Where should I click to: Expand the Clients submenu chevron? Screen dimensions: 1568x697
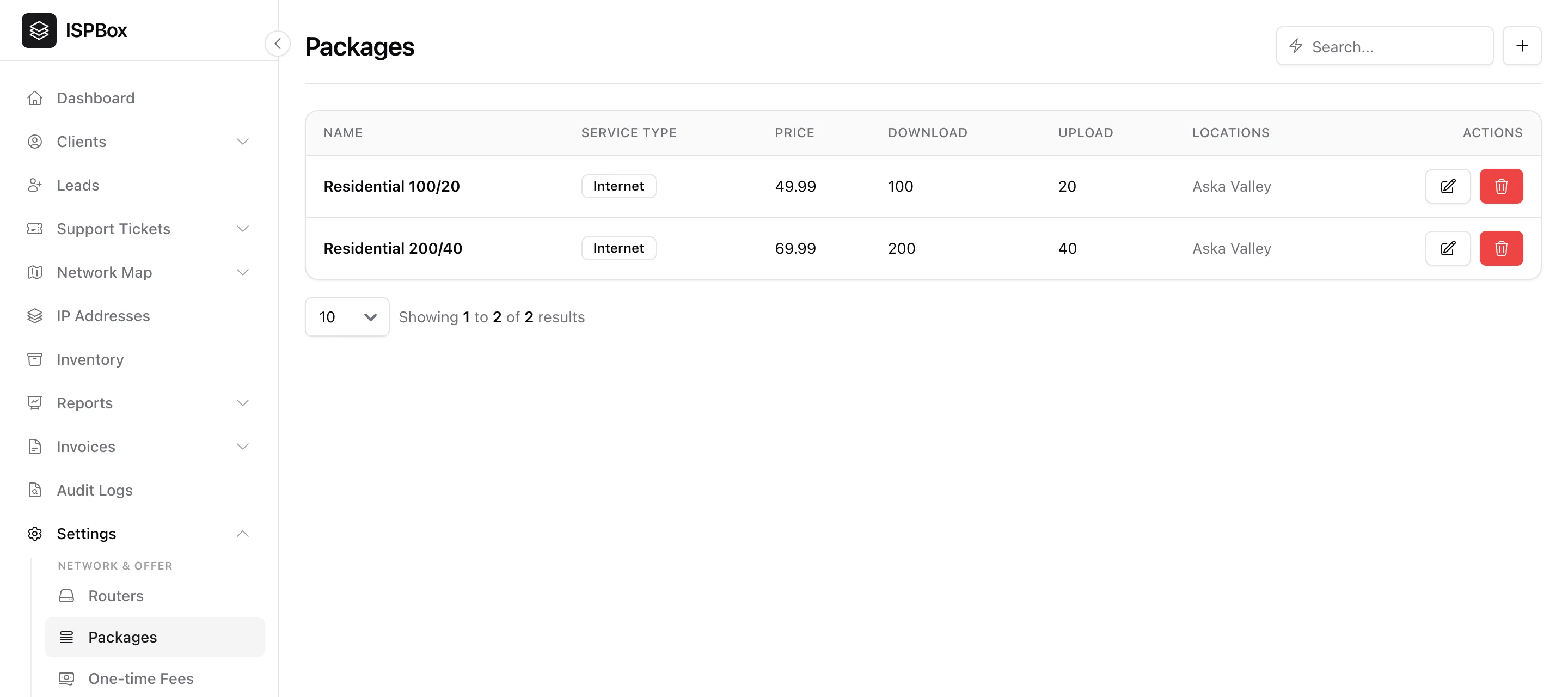(x=243, y=142)
